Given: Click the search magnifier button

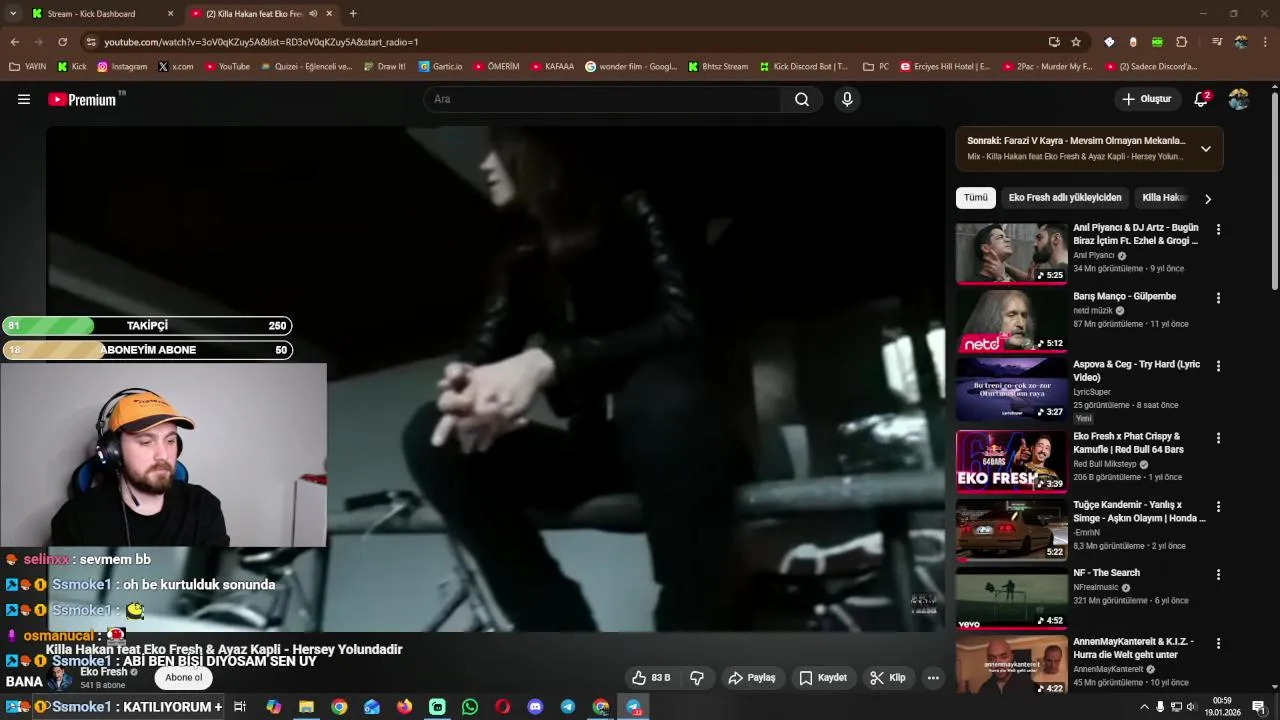Looking at the screenshot, I should coord(802,99).
